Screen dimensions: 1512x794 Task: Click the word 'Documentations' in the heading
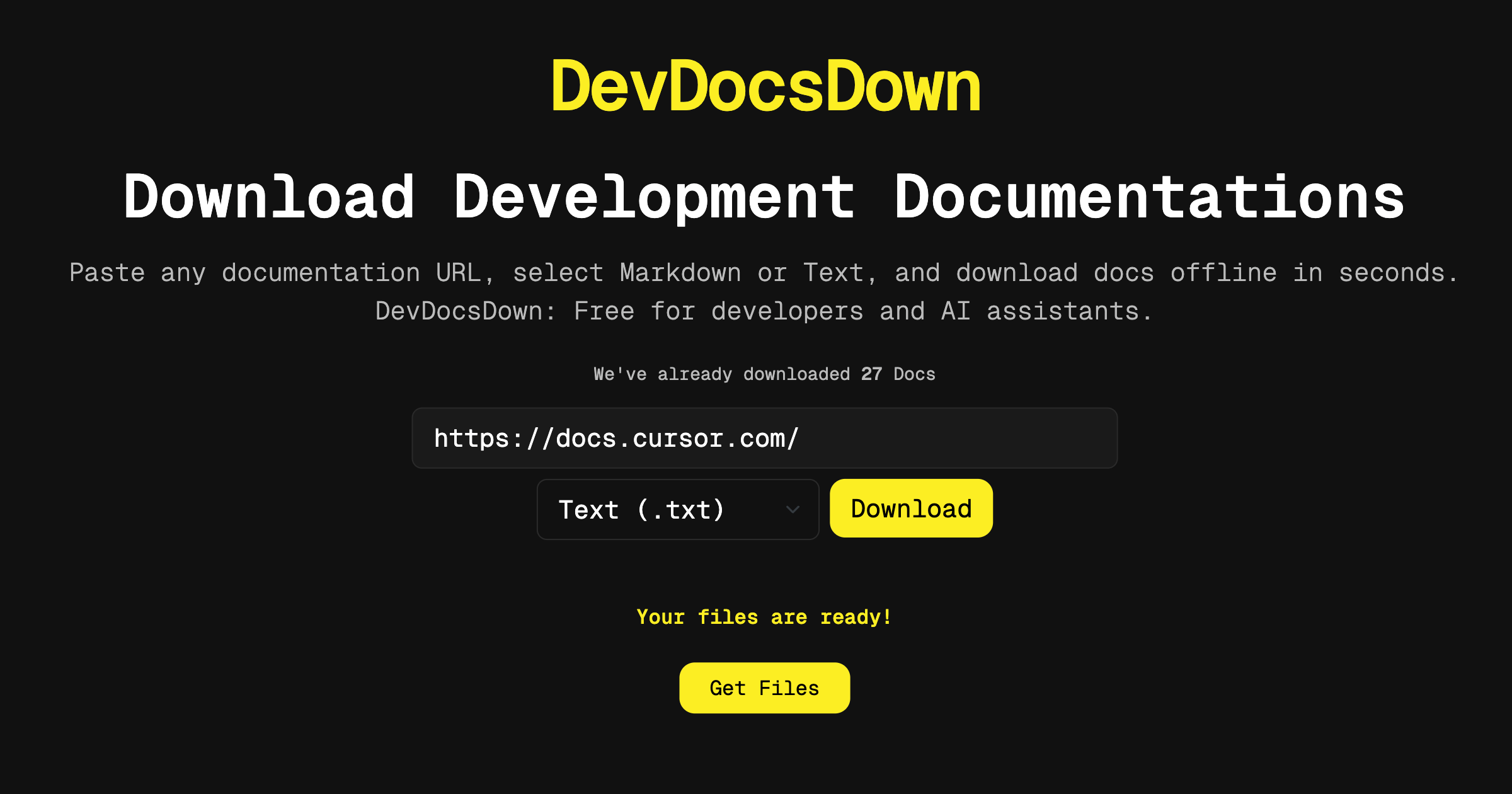tap(1149, 197)
